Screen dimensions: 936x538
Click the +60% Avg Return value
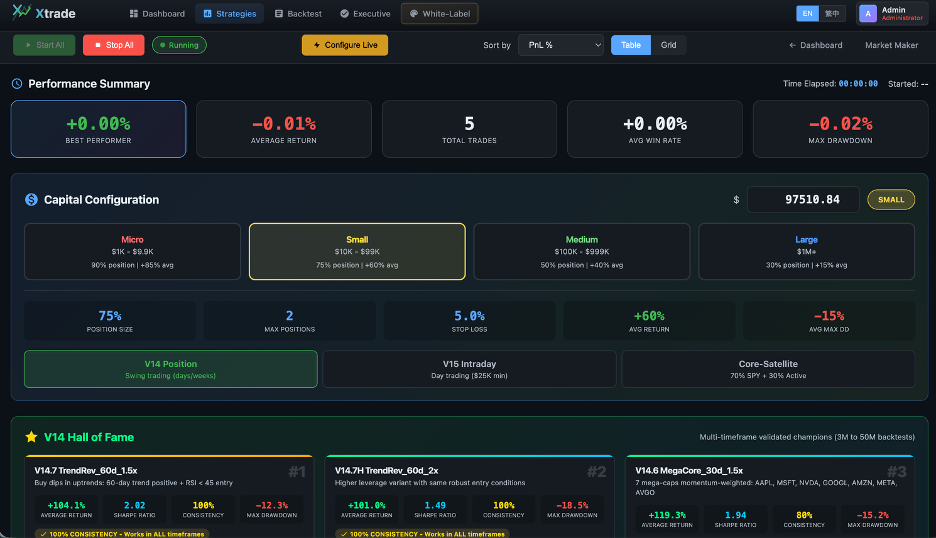649,316
